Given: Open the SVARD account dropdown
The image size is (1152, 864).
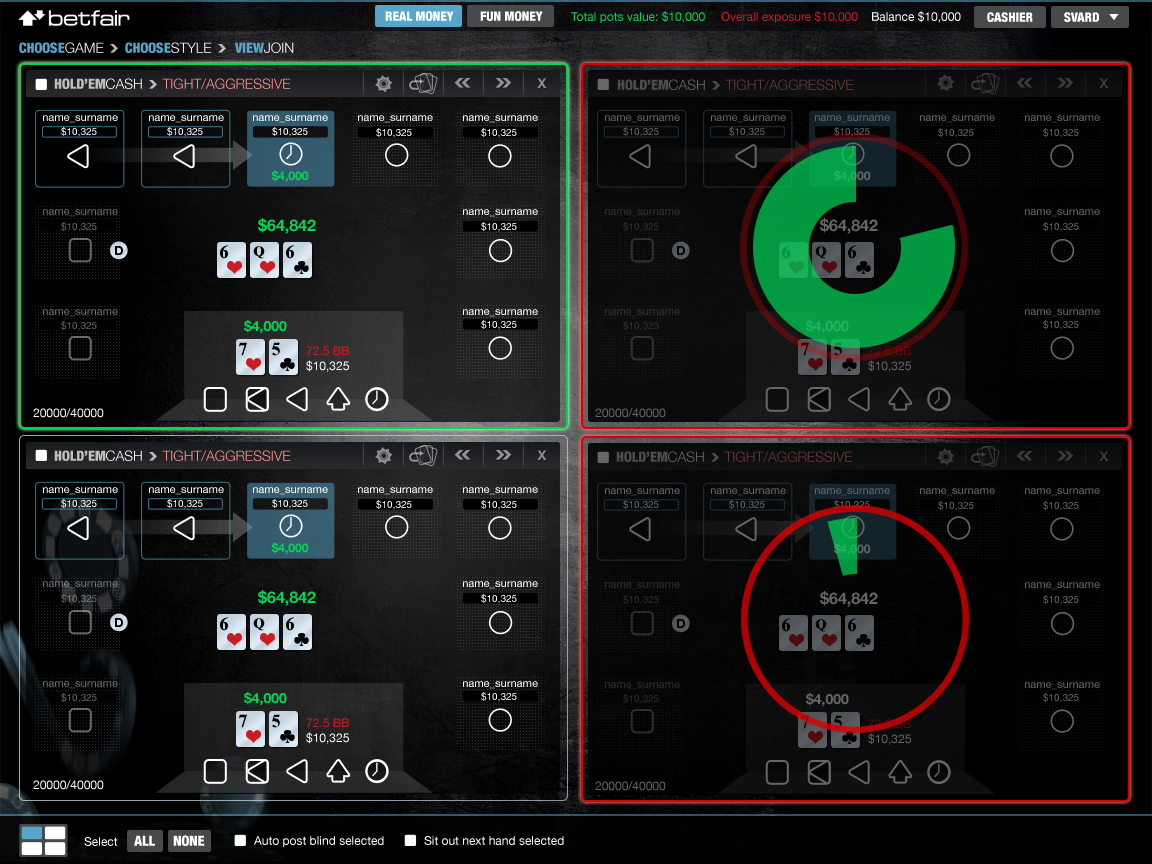Looking at the screenshot, I should [1090, 17].
